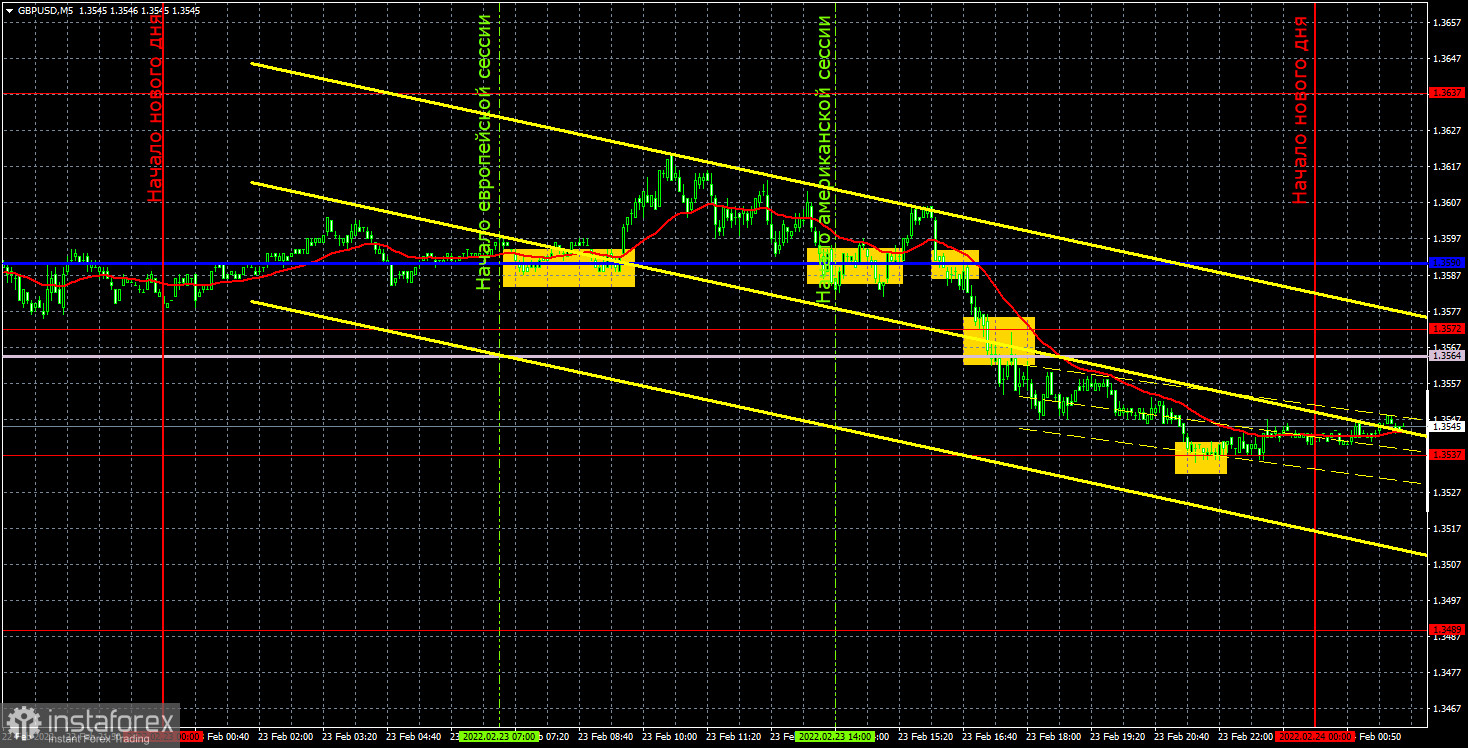Click the 23 Feb 15:20 time label
This screenshot has height=748, width=1468.
(x=925, y=736)
